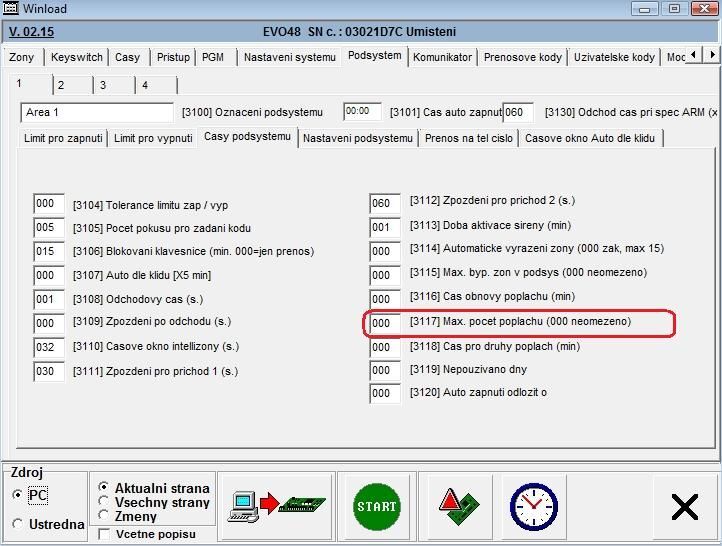Click the Winload title bar app icon
The image size is (722, 546).
pos(11,9)
